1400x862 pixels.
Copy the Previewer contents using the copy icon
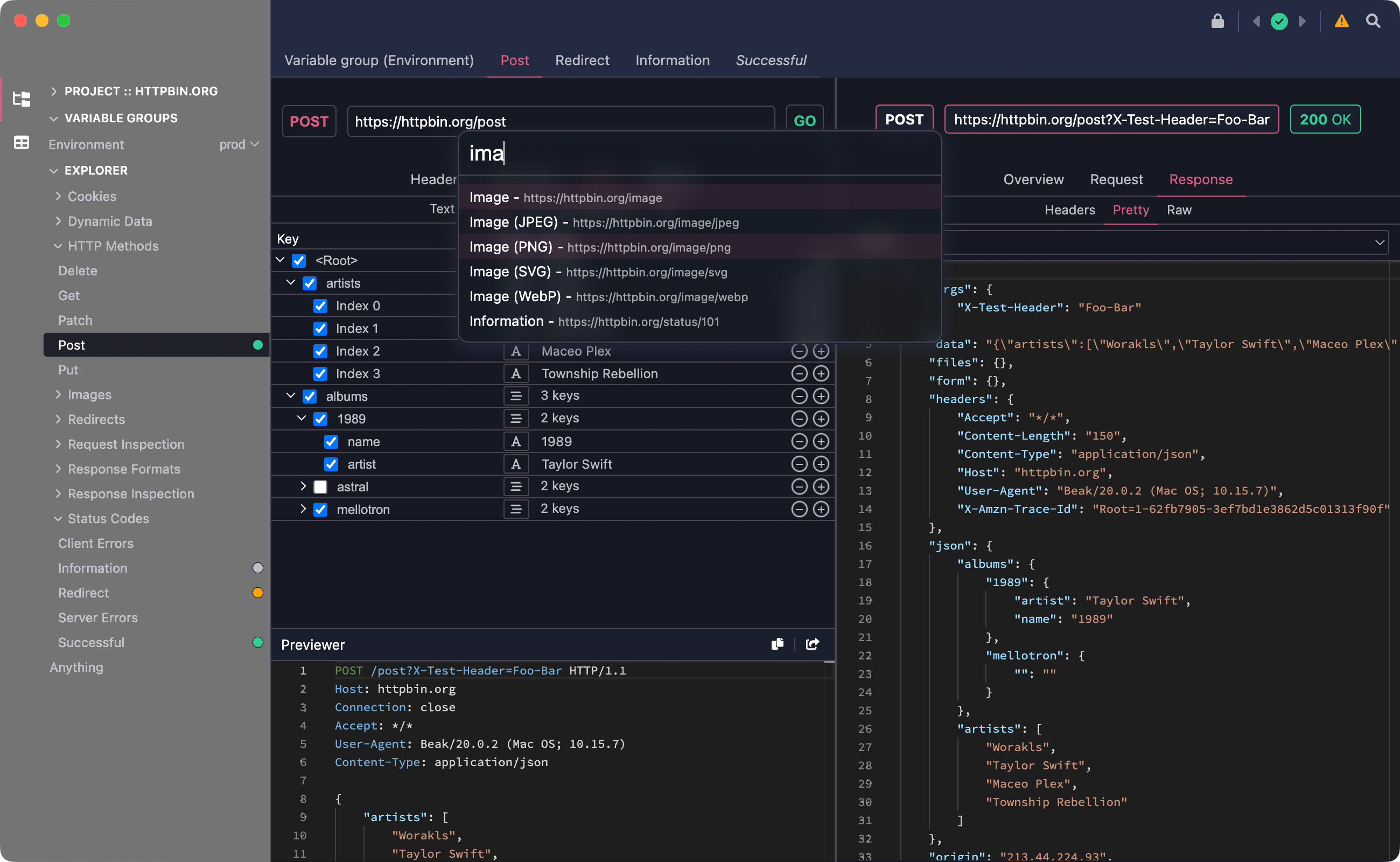(776, 644)
